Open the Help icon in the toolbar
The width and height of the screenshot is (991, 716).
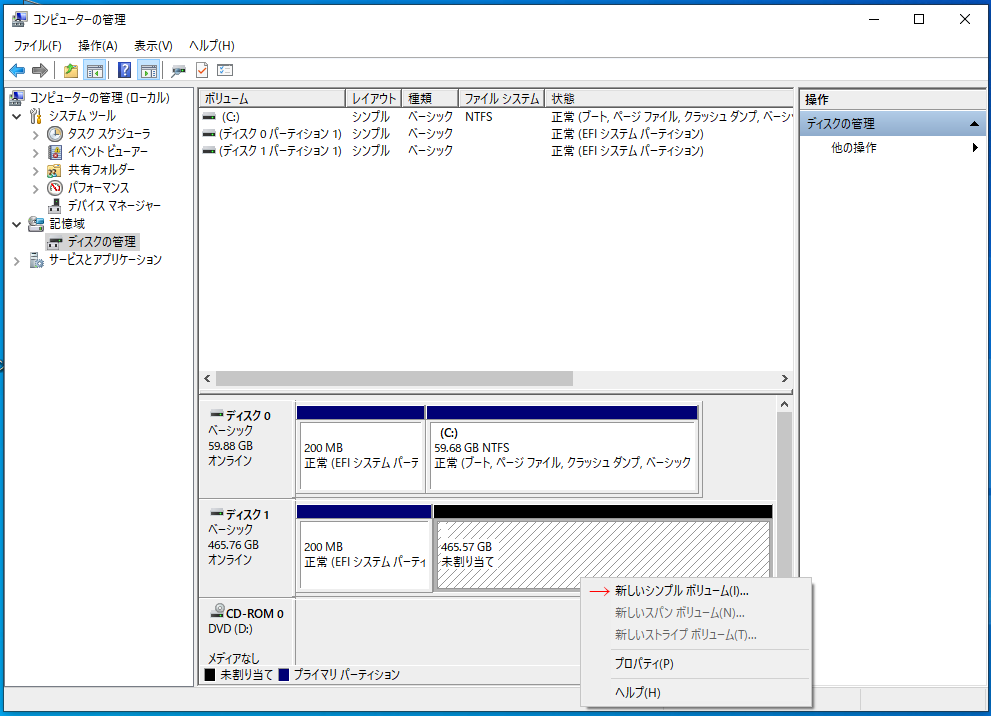(123, 70)
